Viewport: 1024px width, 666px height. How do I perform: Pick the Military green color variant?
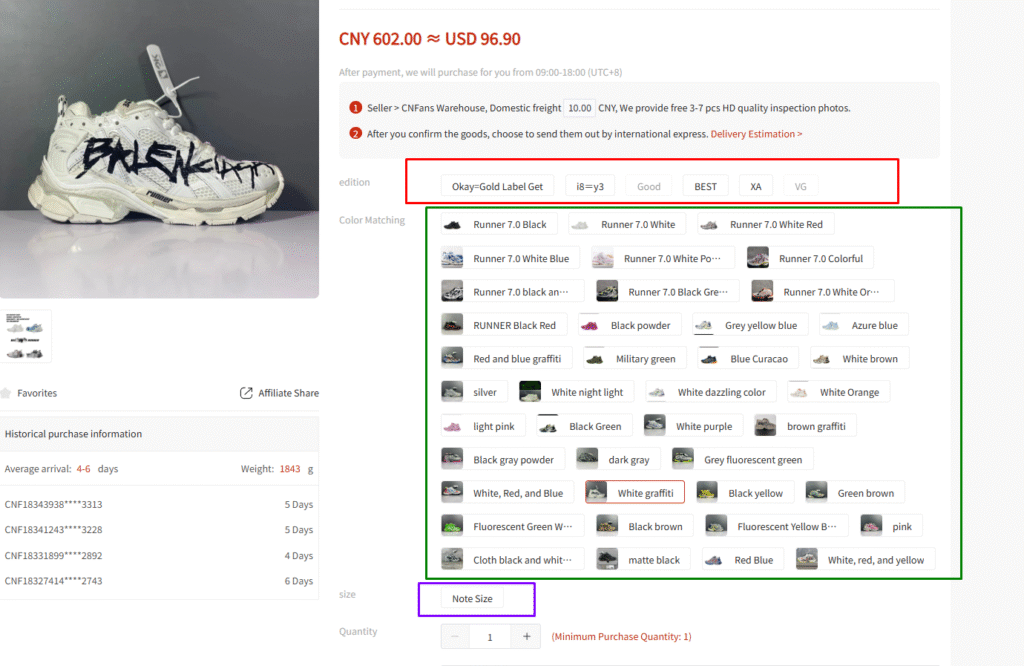click(x=635, y=358)
